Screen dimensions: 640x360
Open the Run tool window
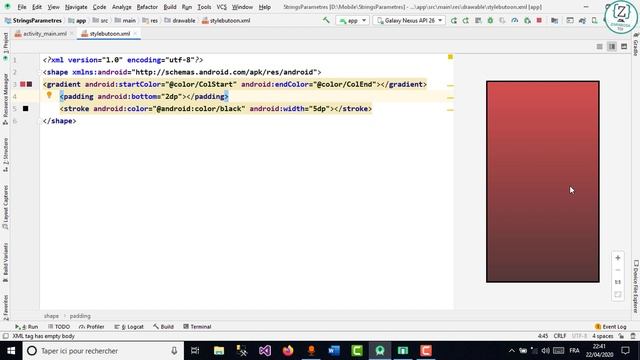[x=27, y=327]
